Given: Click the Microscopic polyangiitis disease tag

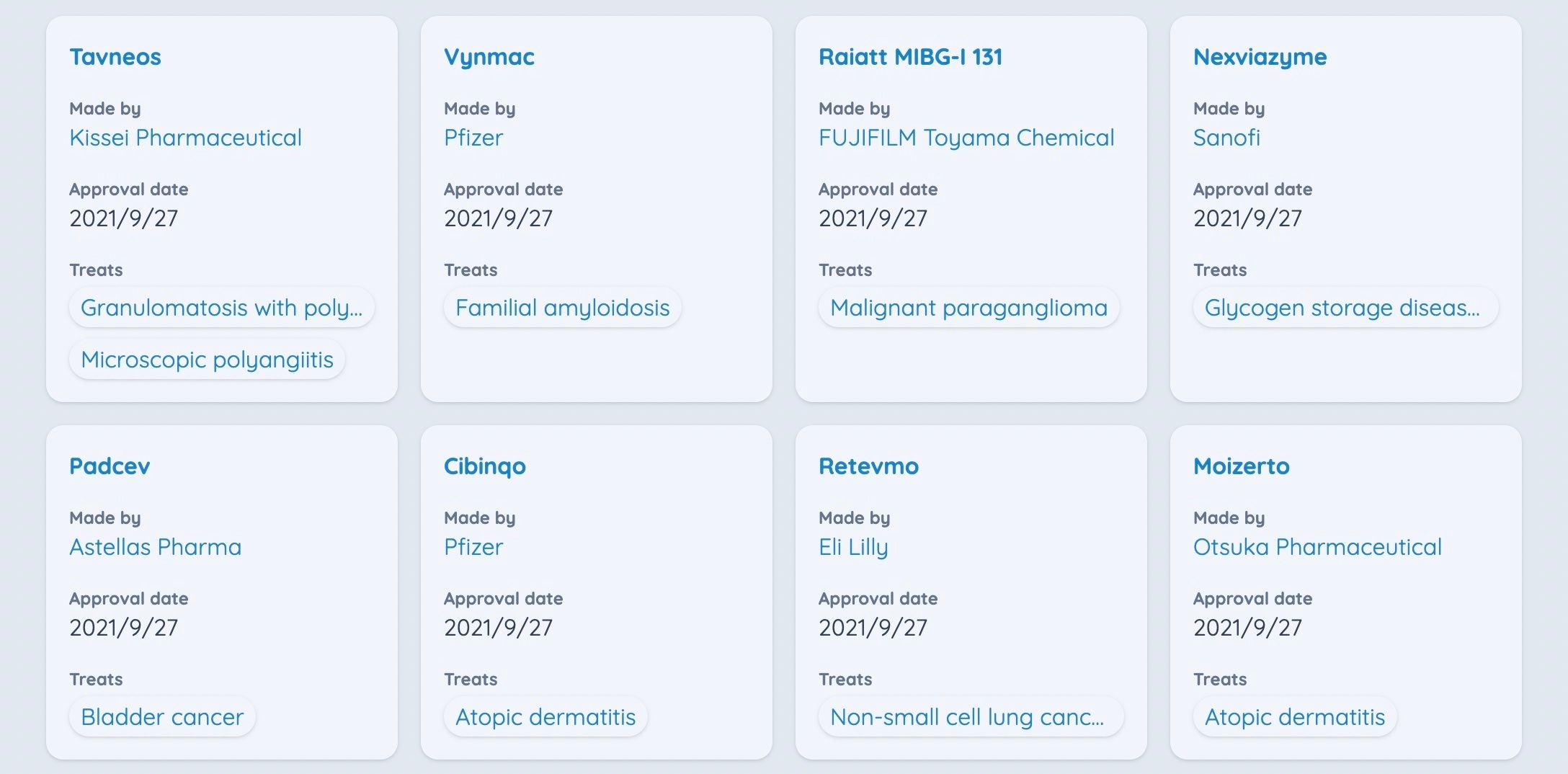Looking at the screenshot, I should click(207, 360).
